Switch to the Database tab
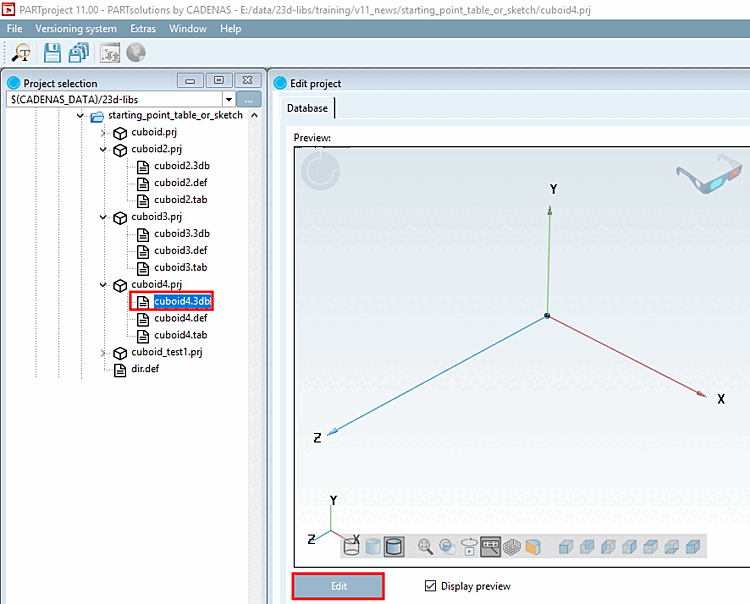 (307, 108)
